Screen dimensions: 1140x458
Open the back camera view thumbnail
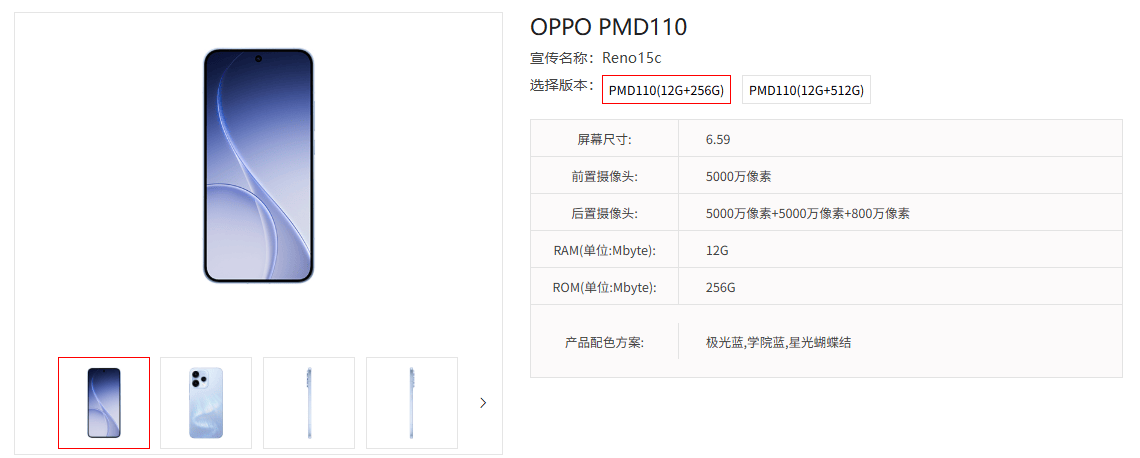(206, 403)
